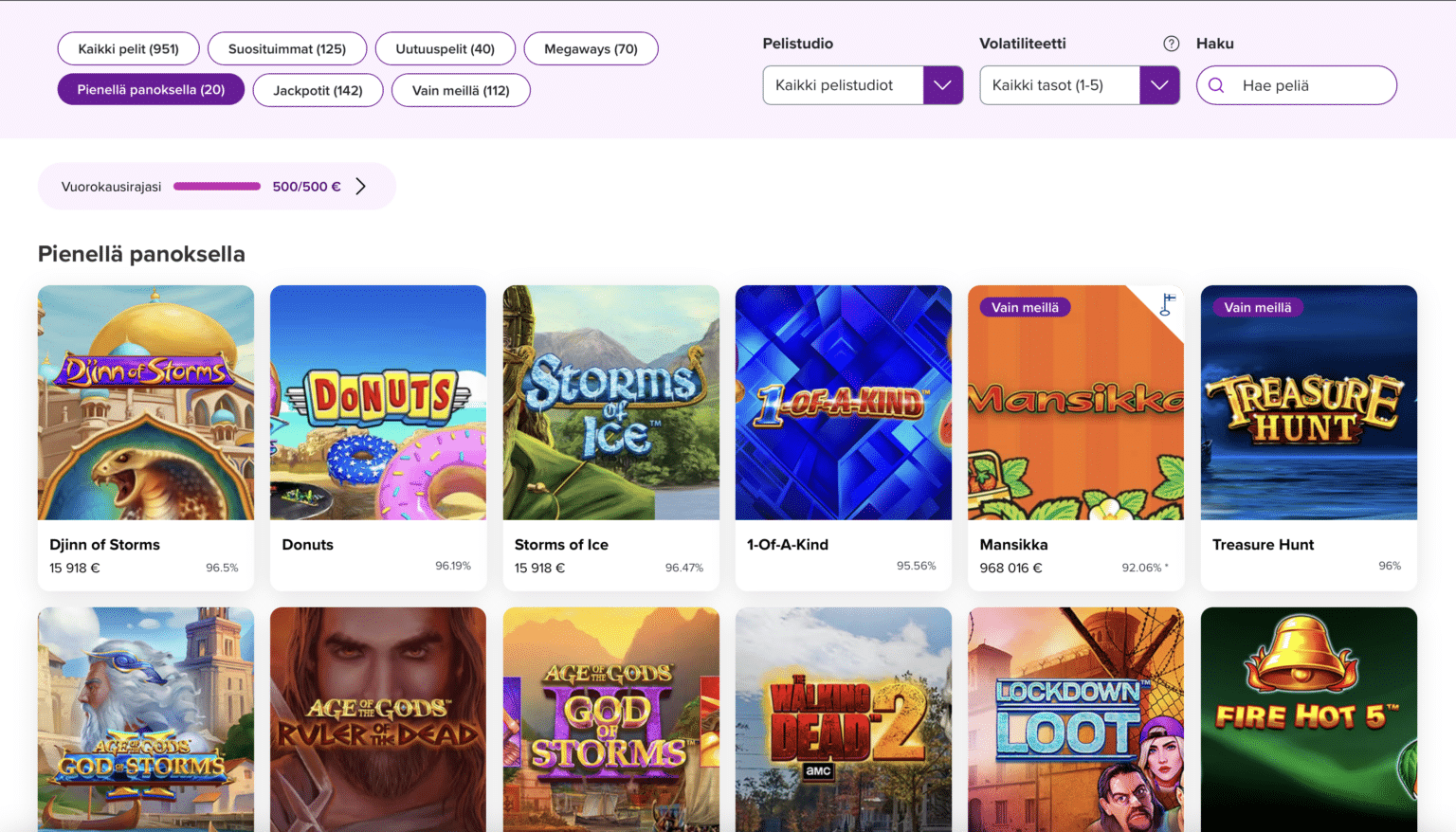
Task: Open spending limit details chevron arrow
Action: (x=360, y=187)
